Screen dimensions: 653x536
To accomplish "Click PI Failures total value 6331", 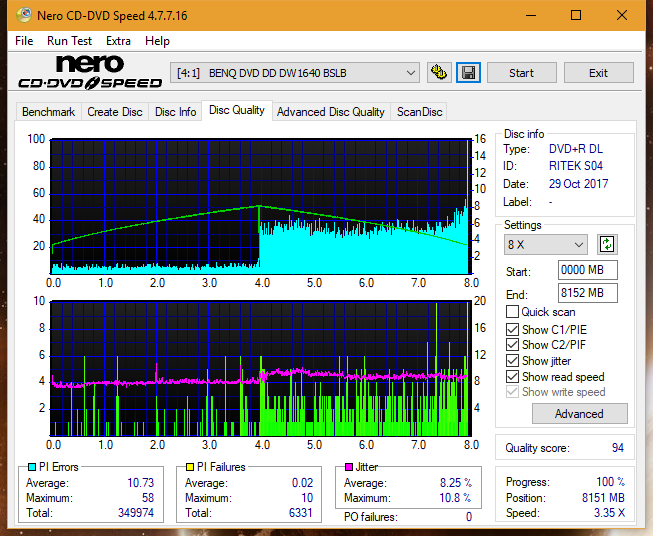I will click(300, 513).
